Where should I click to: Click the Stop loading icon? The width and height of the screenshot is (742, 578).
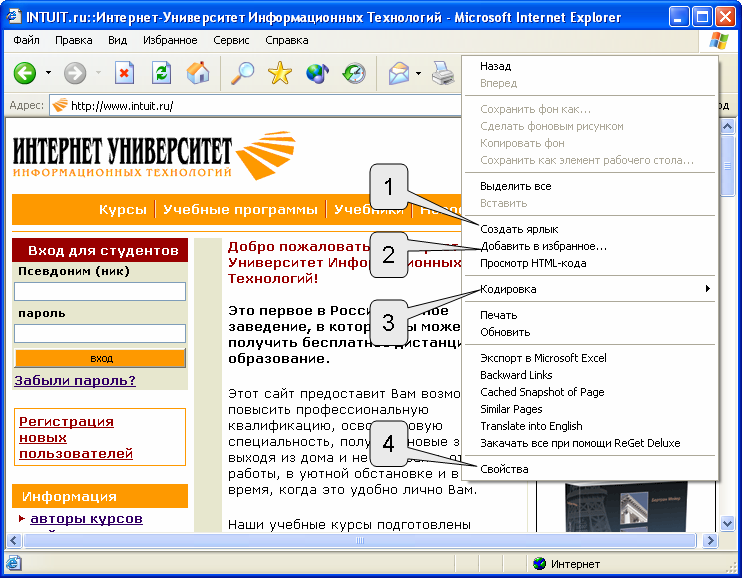pos(124,73)
